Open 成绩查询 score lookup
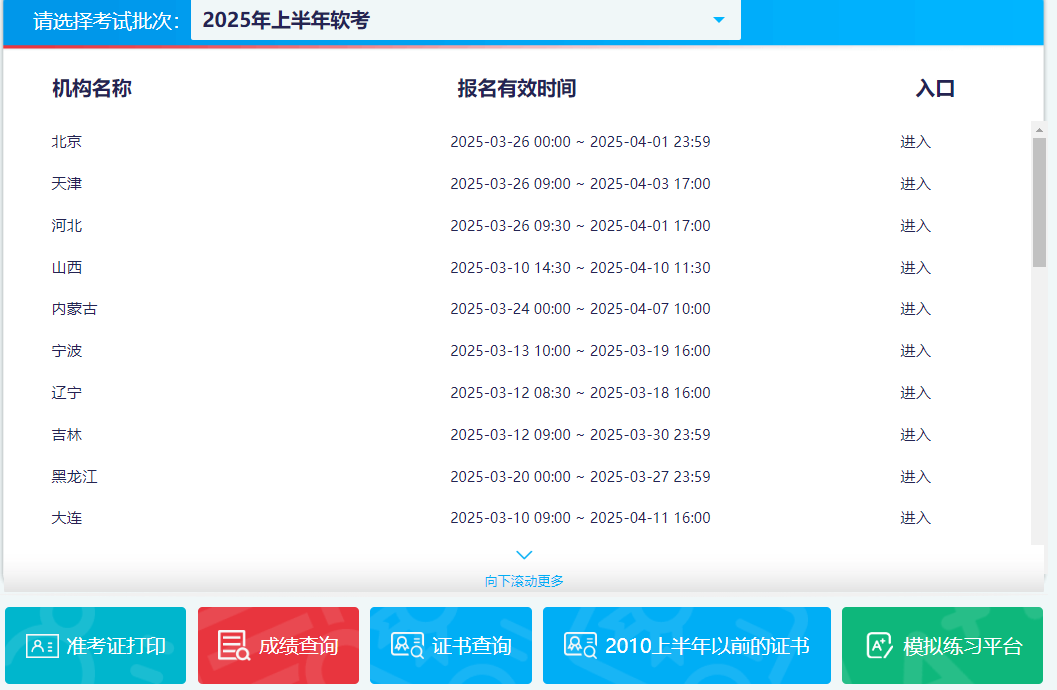This screenshot has height=690, width=1057. click(x=278, y=646)
